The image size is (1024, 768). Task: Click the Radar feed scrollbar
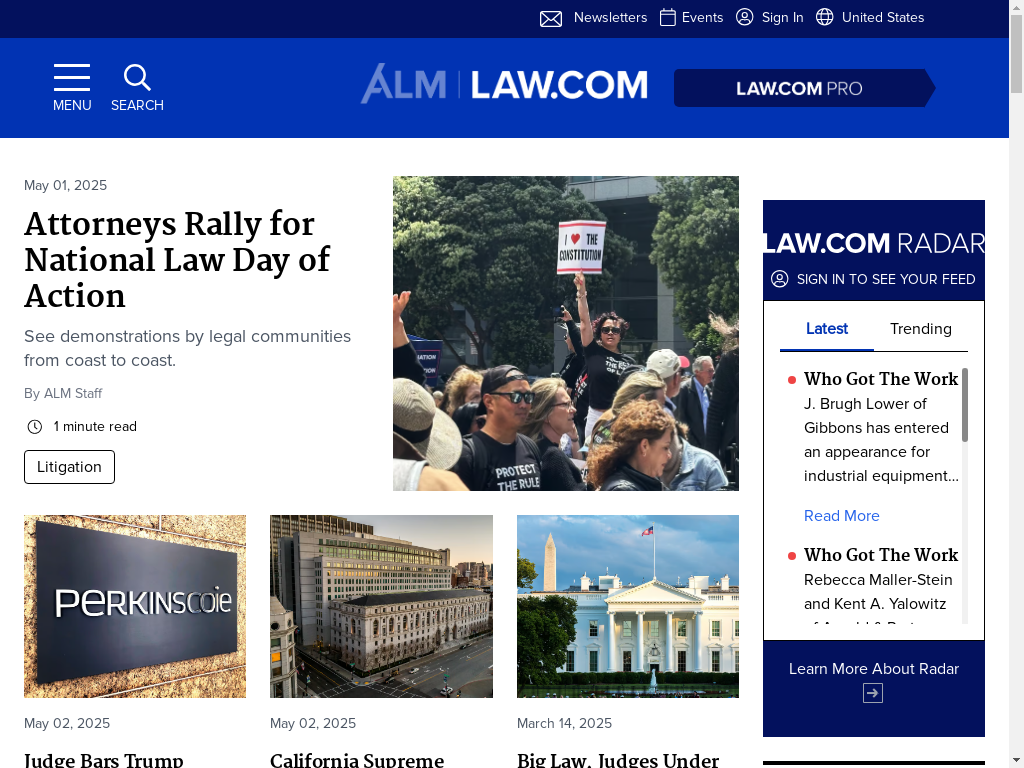coord(965,405)
